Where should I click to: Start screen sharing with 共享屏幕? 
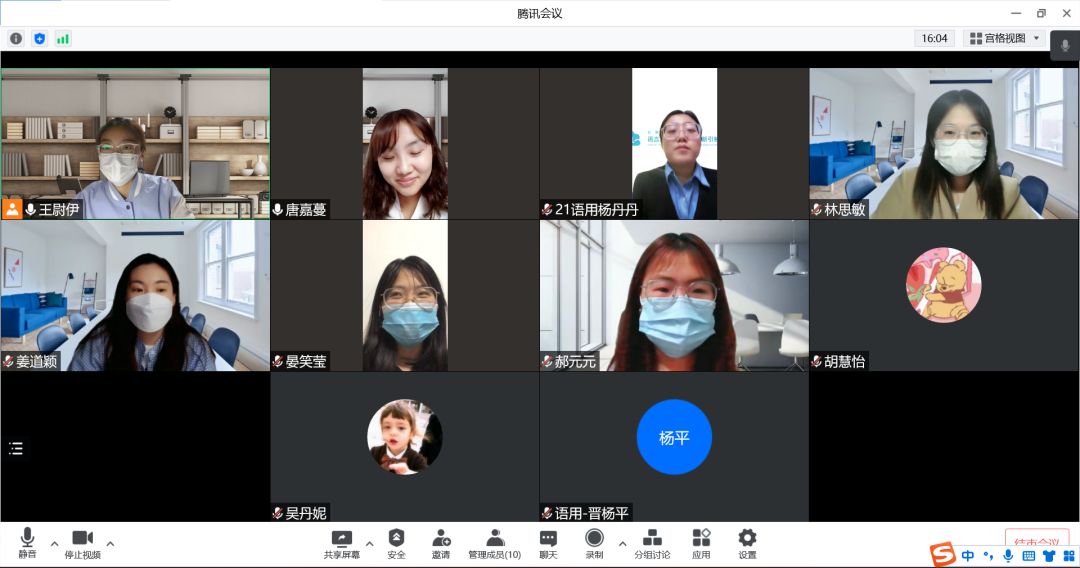[342, 542]
